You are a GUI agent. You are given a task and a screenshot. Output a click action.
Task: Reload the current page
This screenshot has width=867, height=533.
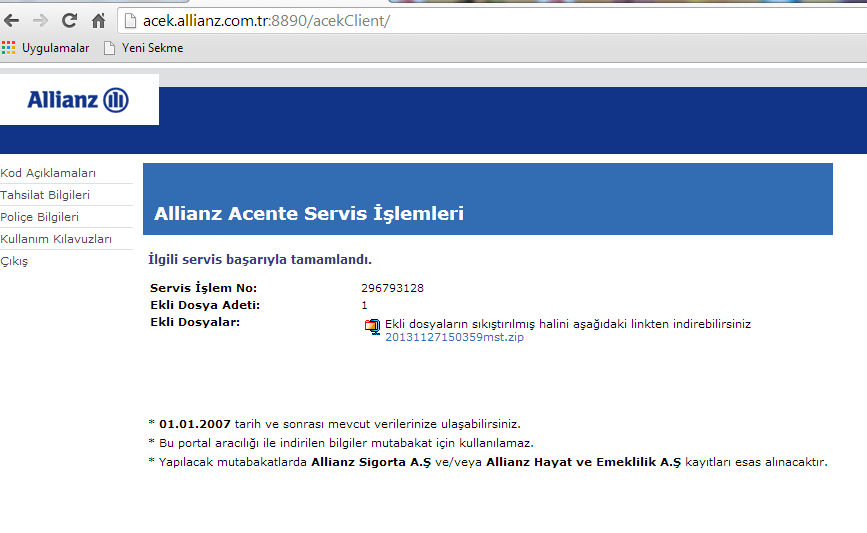pyautogui.click(x=69, y=20)
